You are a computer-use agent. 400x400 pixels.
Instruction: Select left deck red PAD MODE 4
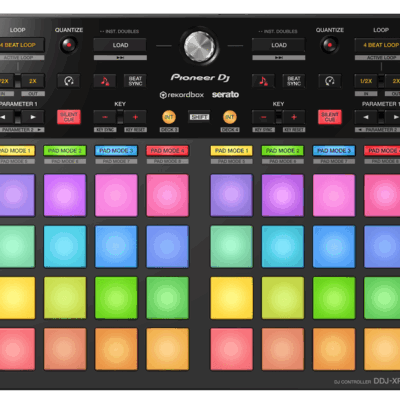[167, 151]
